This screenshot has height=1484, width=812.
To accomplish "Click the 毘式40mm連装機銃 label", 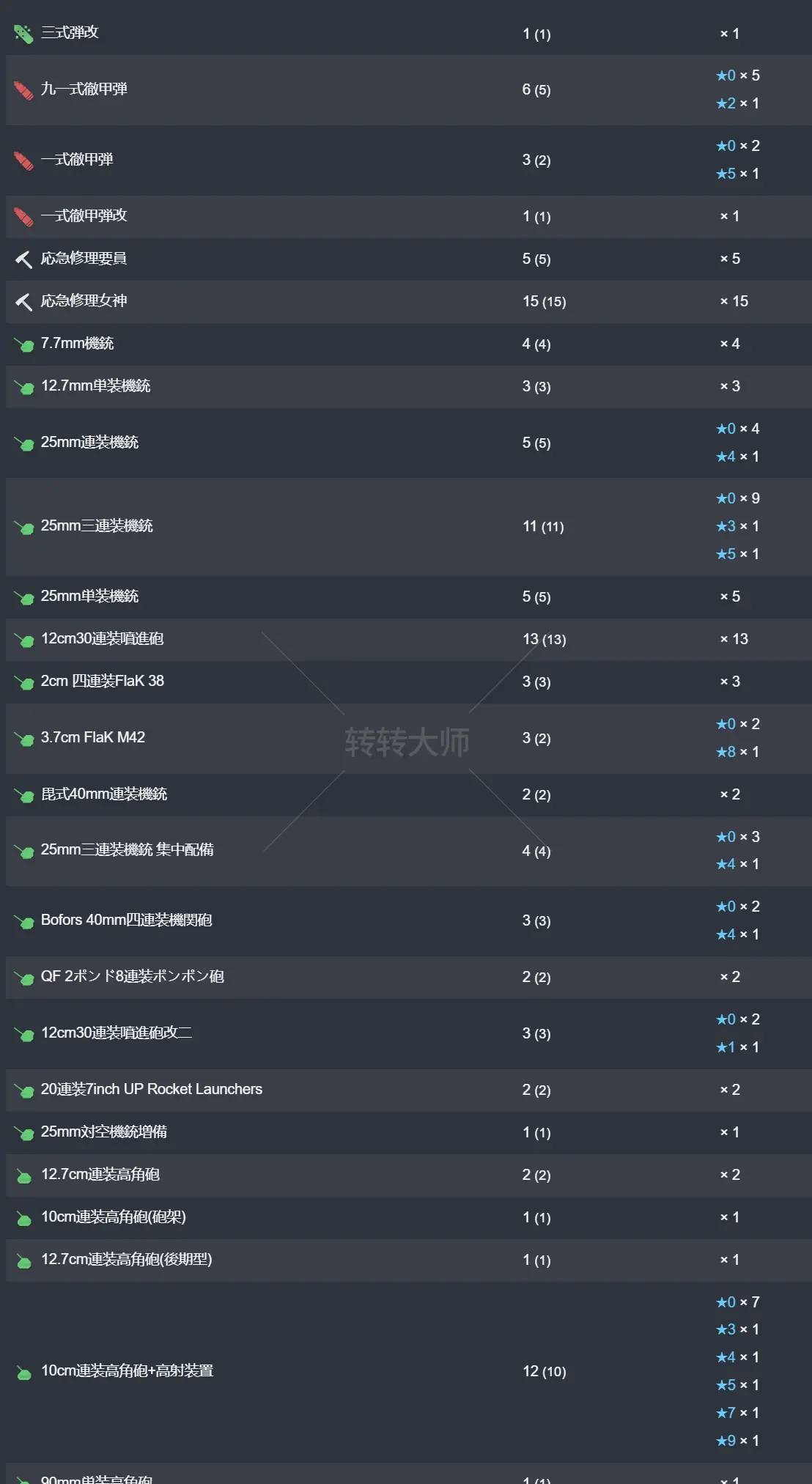I will tap(105, 794).
